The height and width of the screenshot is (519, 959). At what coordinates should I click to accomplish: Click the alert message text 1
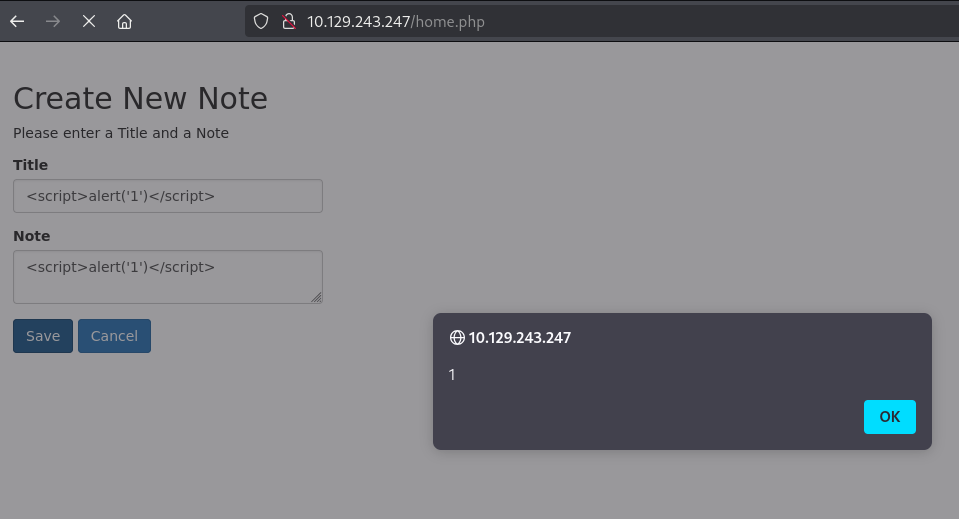pos(452,375)
